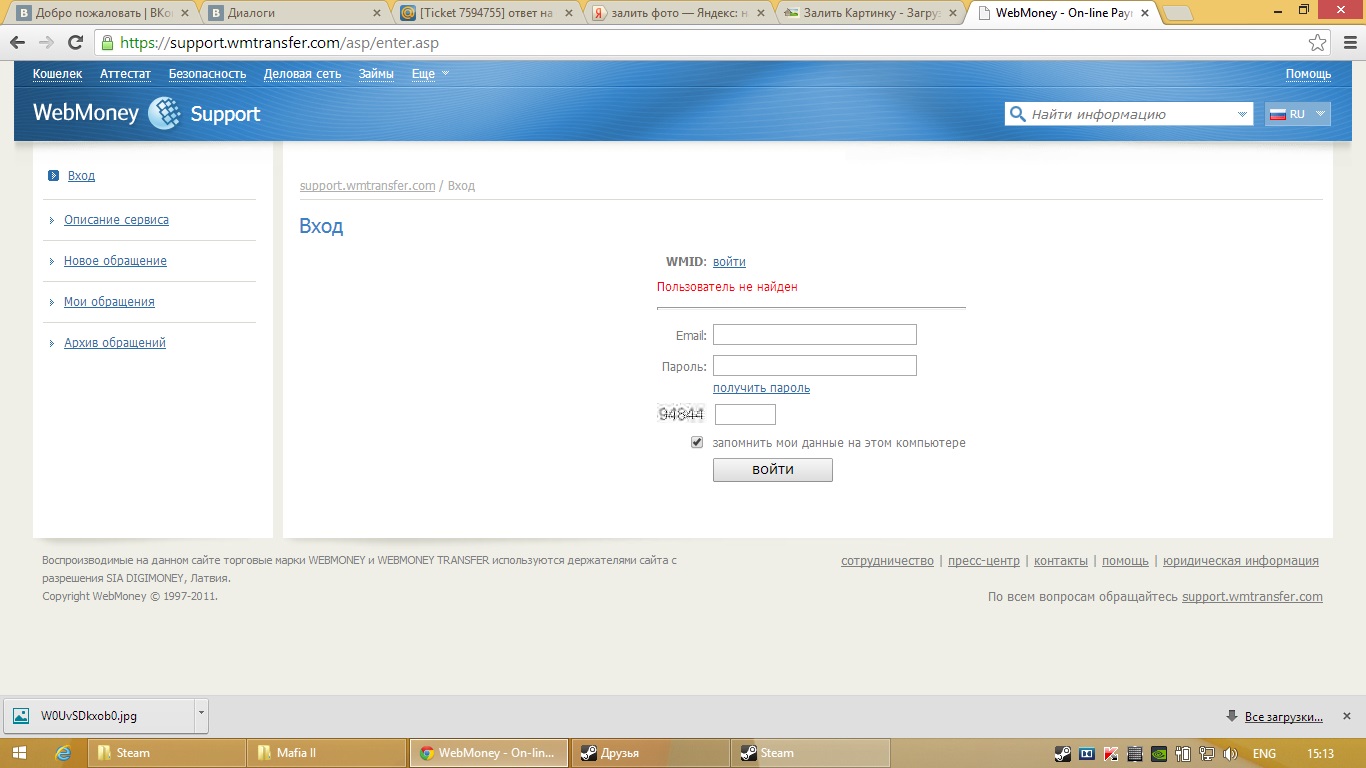Toggle the remember my data checkbox
This screenshot has width=1366, height=768.
click(697, 442)
